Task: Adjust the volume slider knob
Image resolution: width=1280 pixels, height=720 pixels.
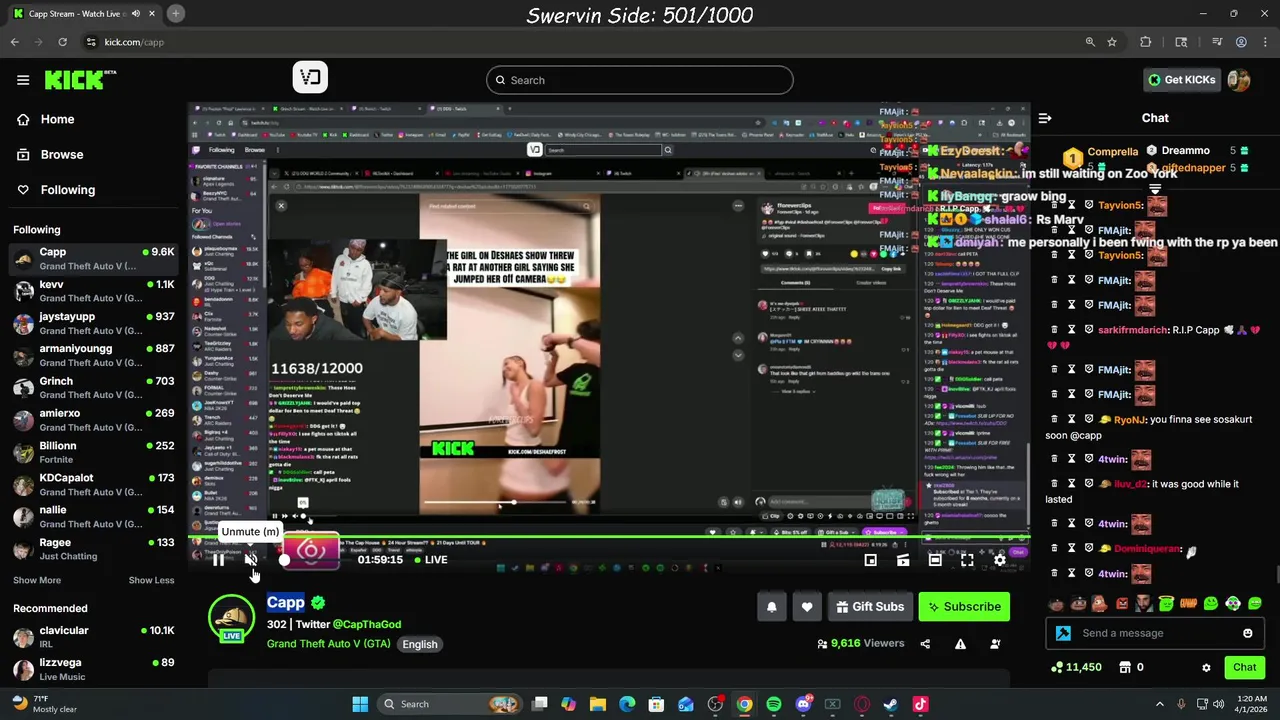Action: click(x=284, y=560)
